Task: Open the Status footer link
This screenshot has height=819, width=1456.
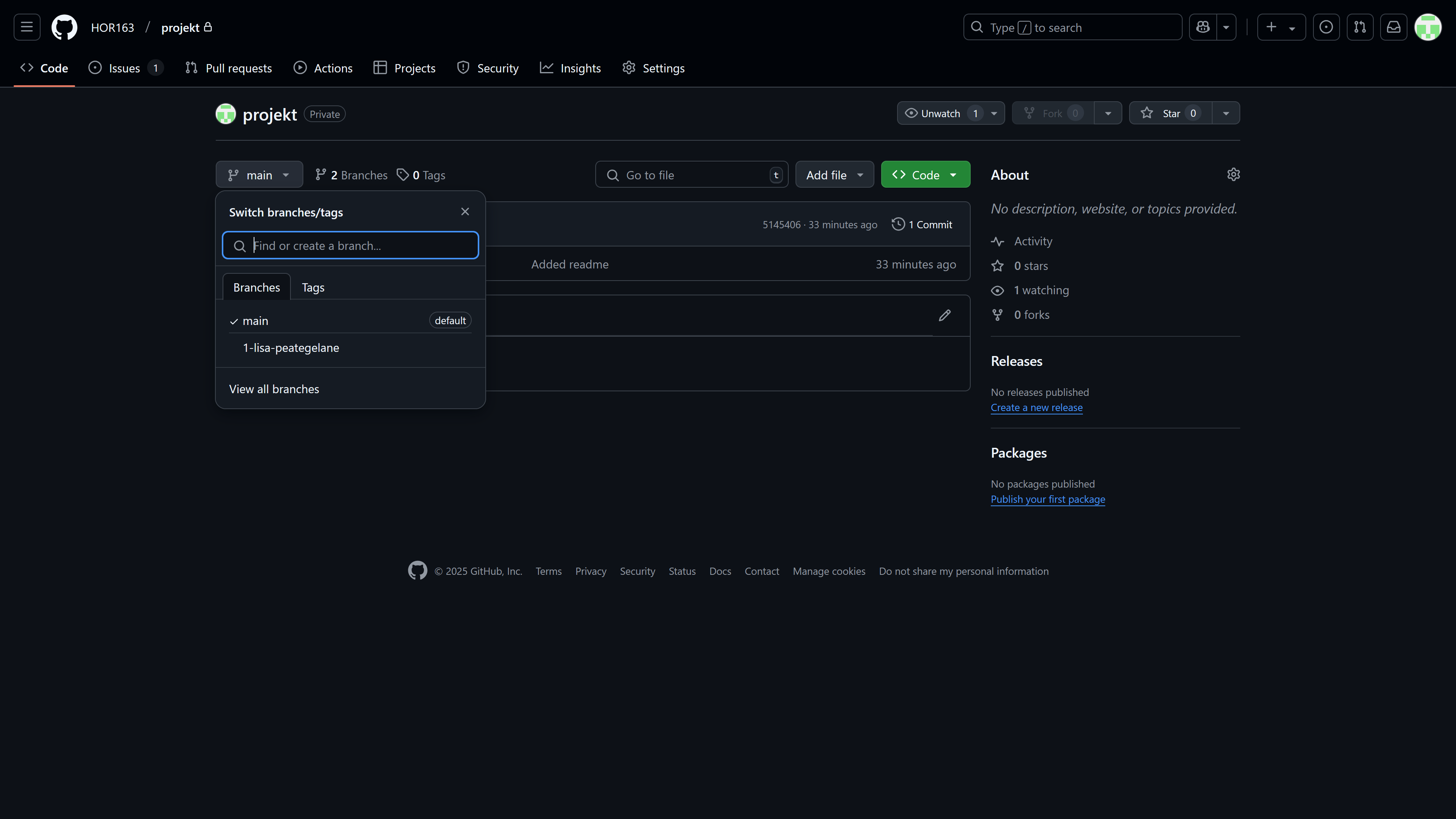Action: (x=682, y=571)
